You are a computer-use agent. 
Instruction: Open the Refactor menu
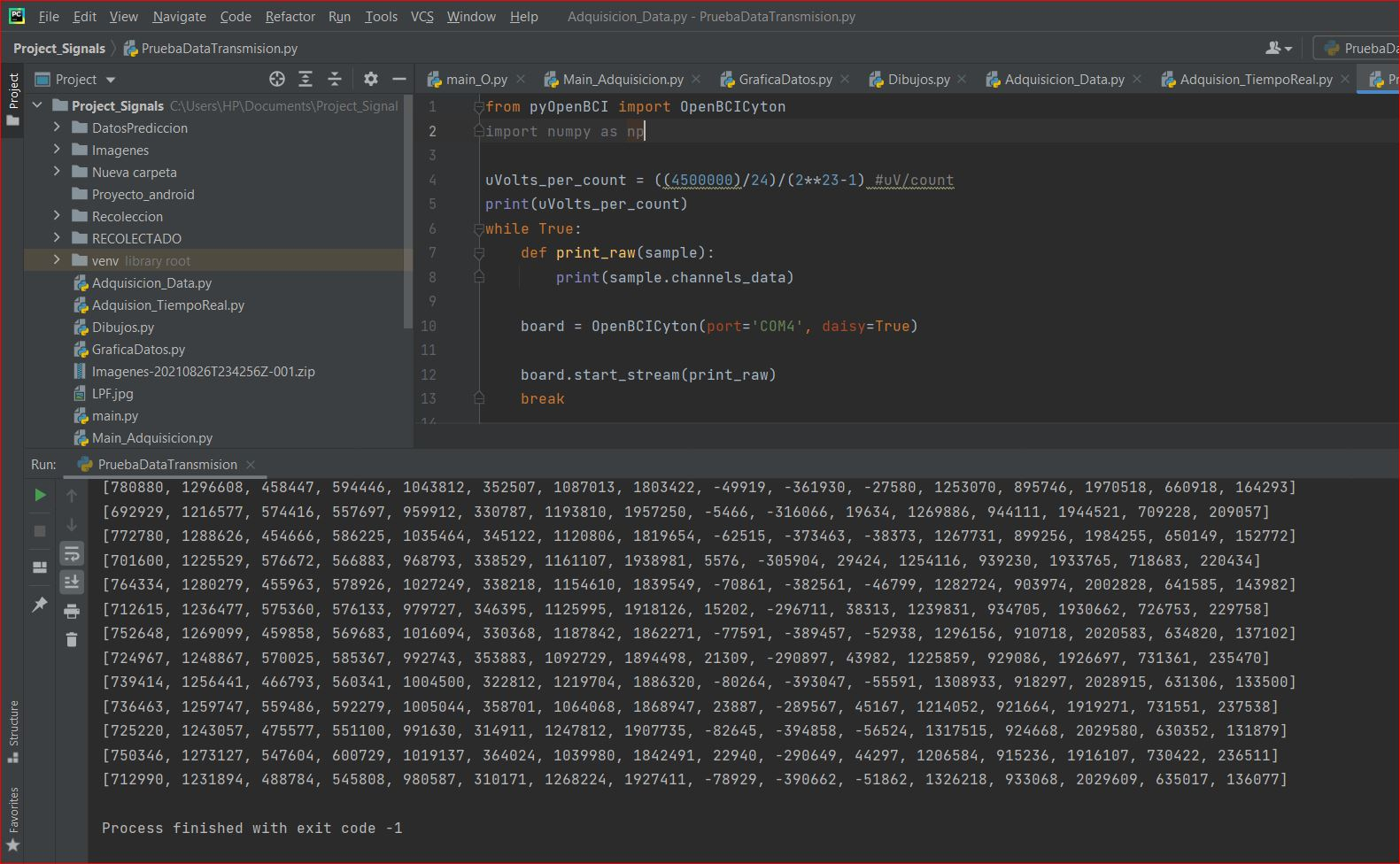click(290, 17)
